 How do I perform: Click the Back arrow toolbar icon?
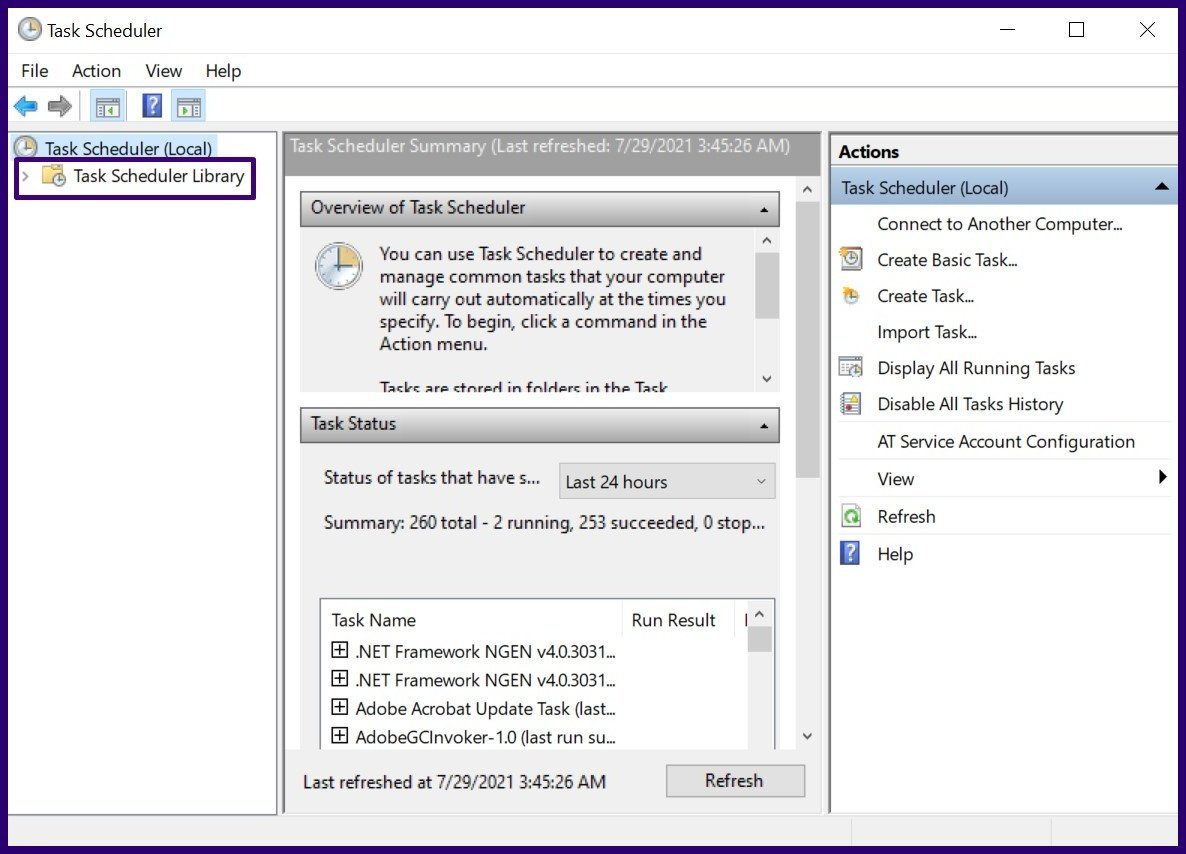26,106
